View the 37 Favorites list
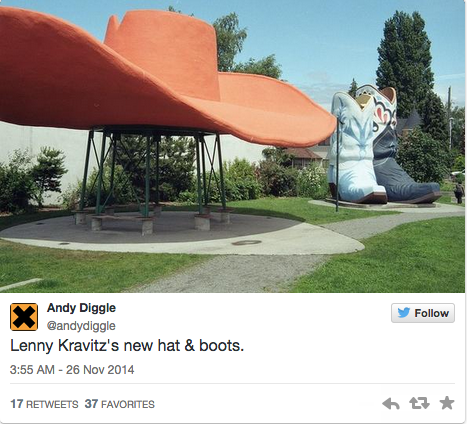This screenshot has height=424, width=467. (120, 404)
